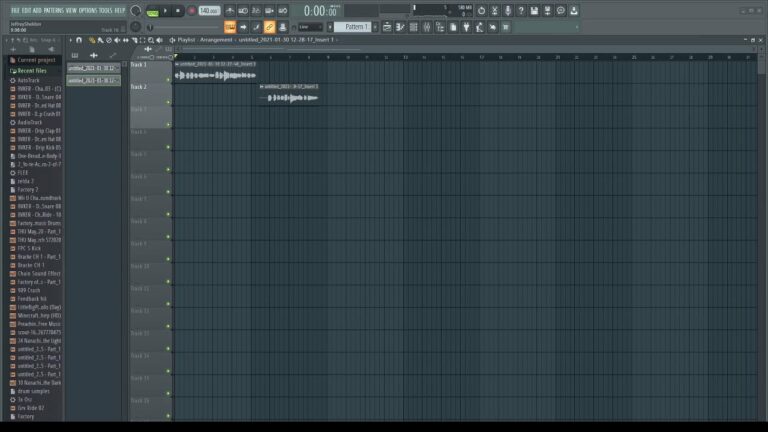Screen dimensions: 768x432
Task: Open the VIEW menu
Action: [x=71, y=10]
